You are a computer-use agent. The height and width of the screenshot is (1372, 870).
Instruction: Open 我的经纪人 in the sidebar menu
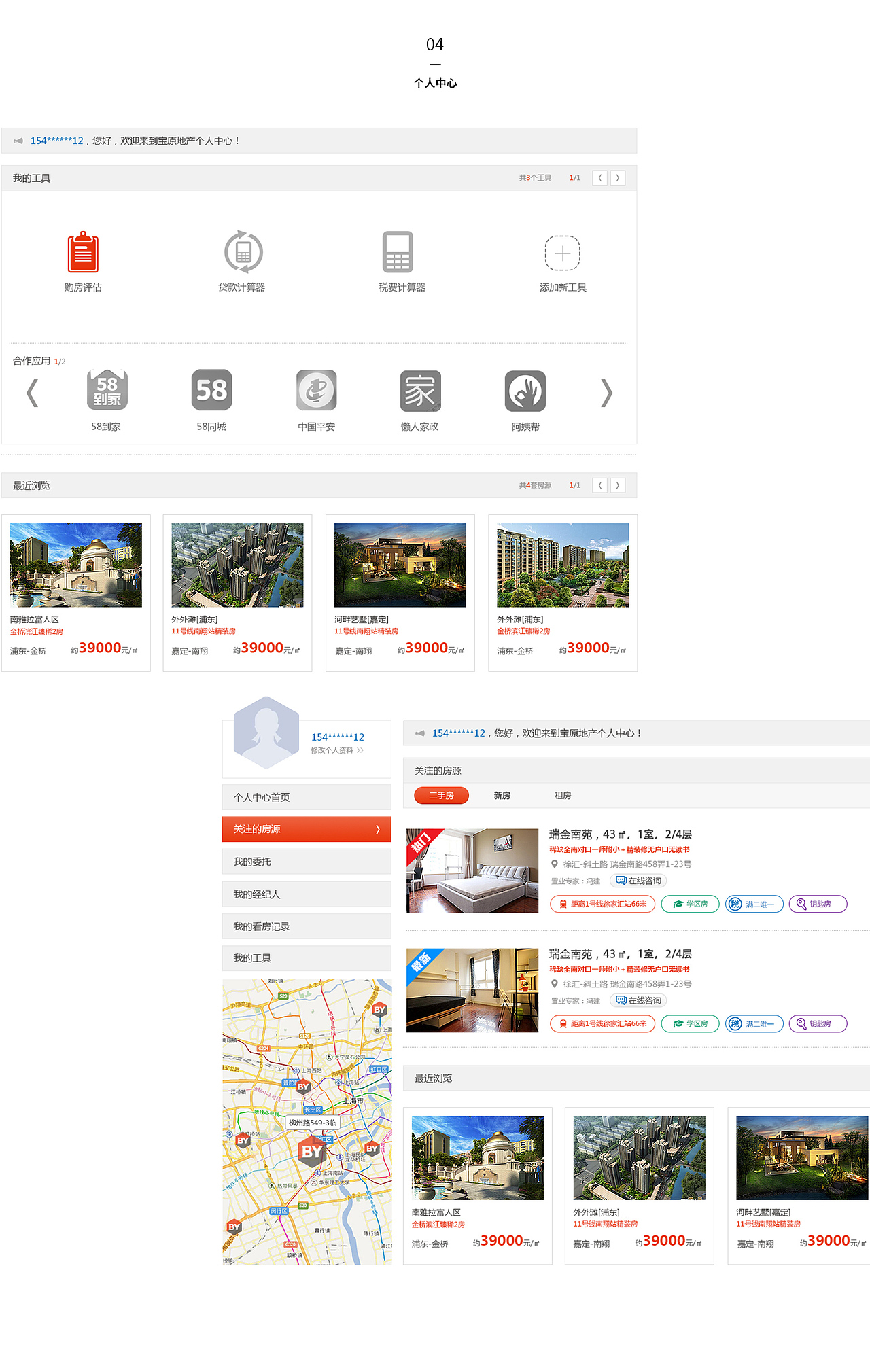pyautogui.click(x=307, y=894)
